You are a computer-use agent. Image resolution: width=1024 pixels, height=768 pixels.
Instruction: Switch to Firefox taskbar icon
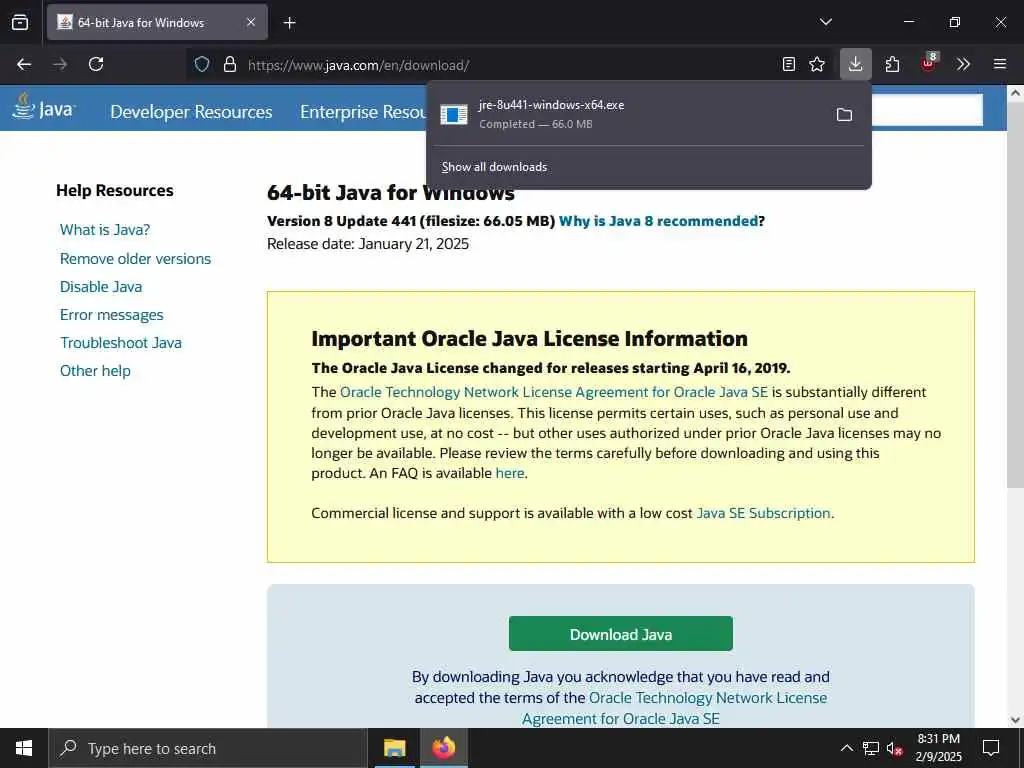pos(443,748)
